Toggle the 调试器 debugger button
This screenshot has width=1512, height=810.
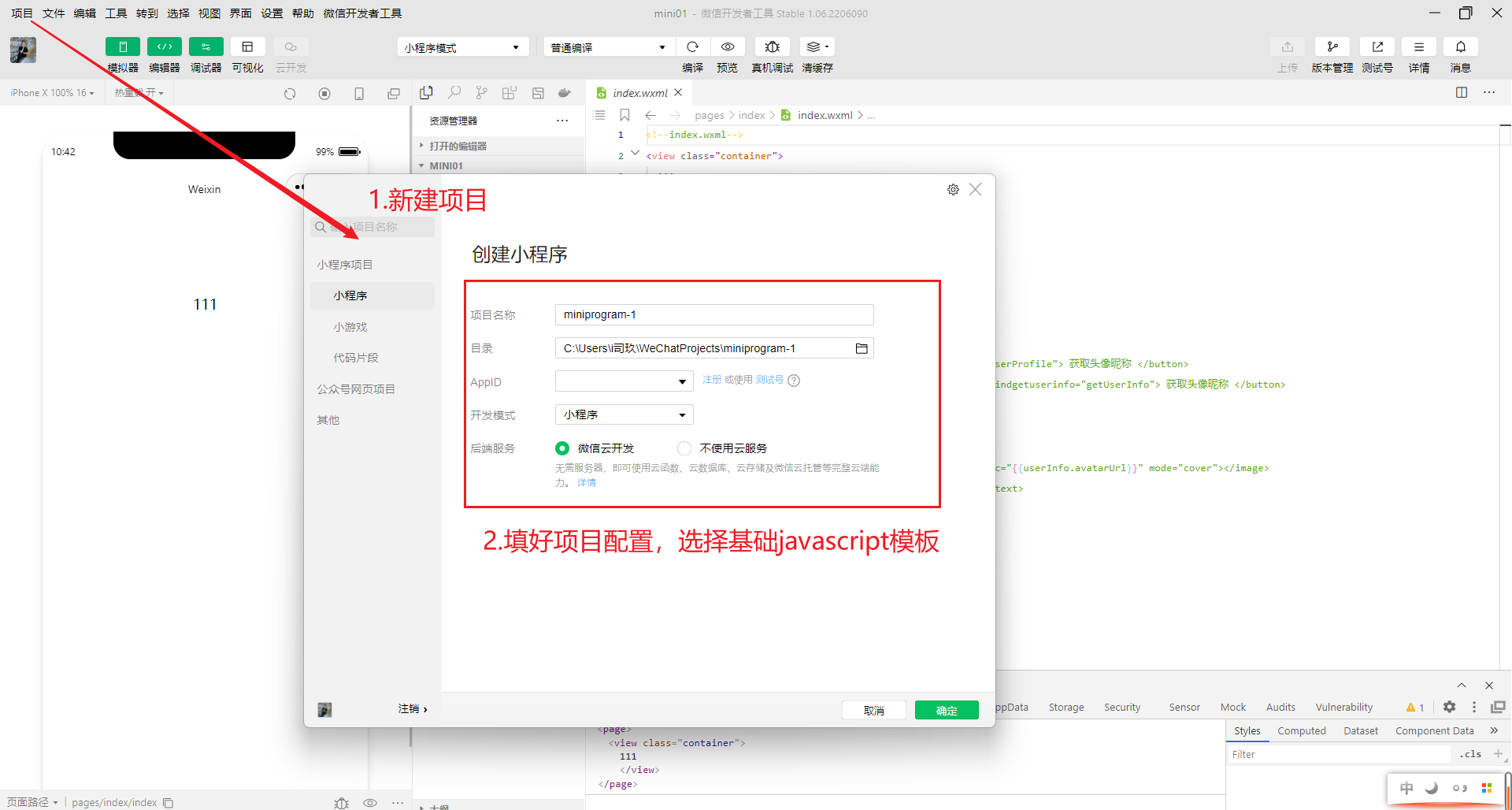coord(206,47)
